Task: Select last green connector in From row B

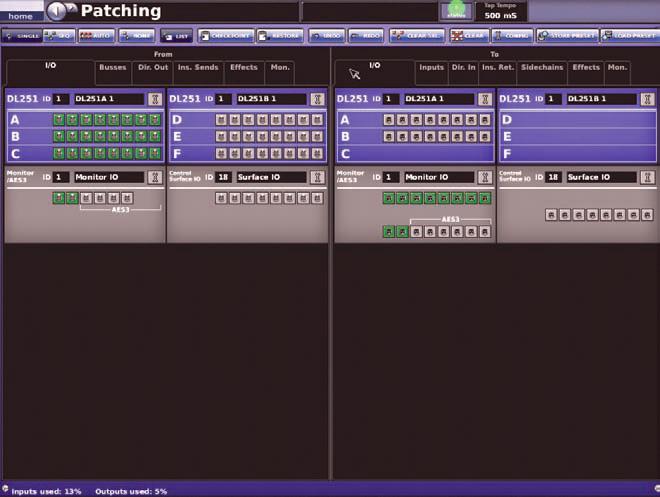Action: [155, 136]
